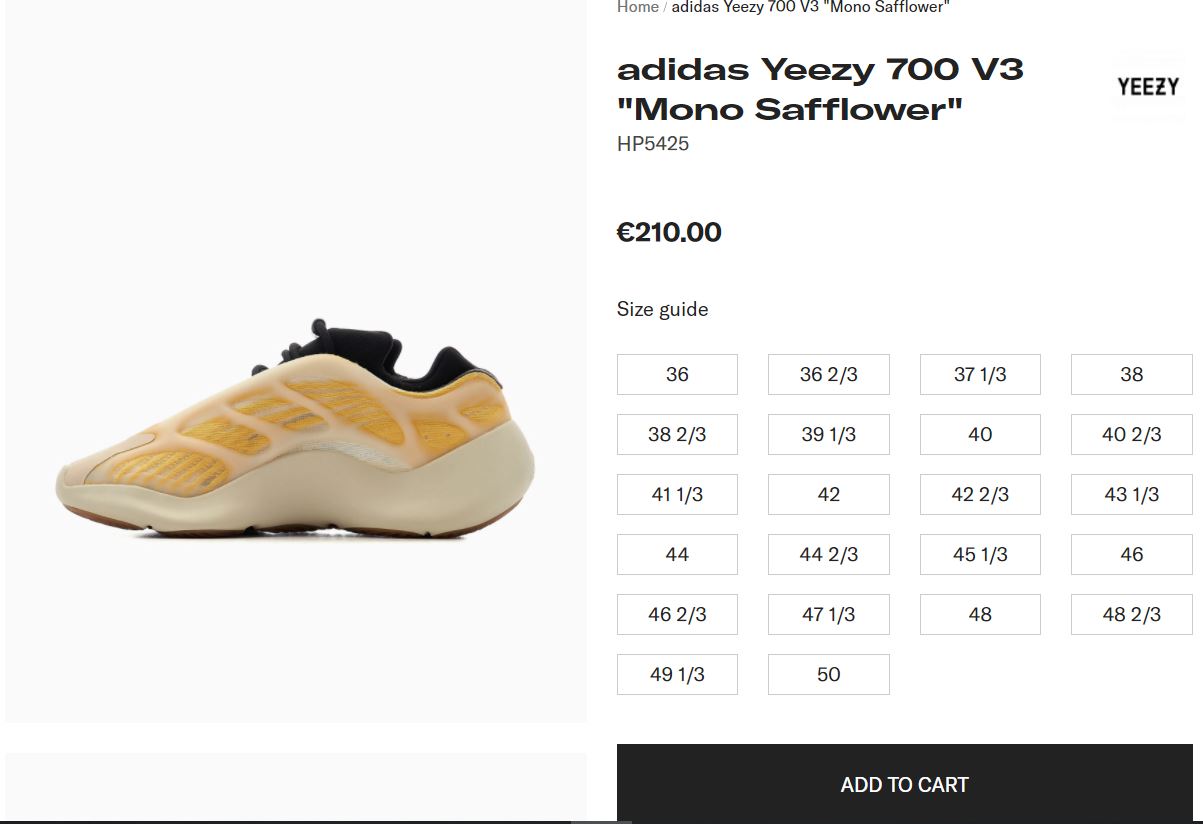Screen dimensions: 1203x824
Task: Open the Home breadcrumb link
Action: pyautogui.click(x=637, y=7)
